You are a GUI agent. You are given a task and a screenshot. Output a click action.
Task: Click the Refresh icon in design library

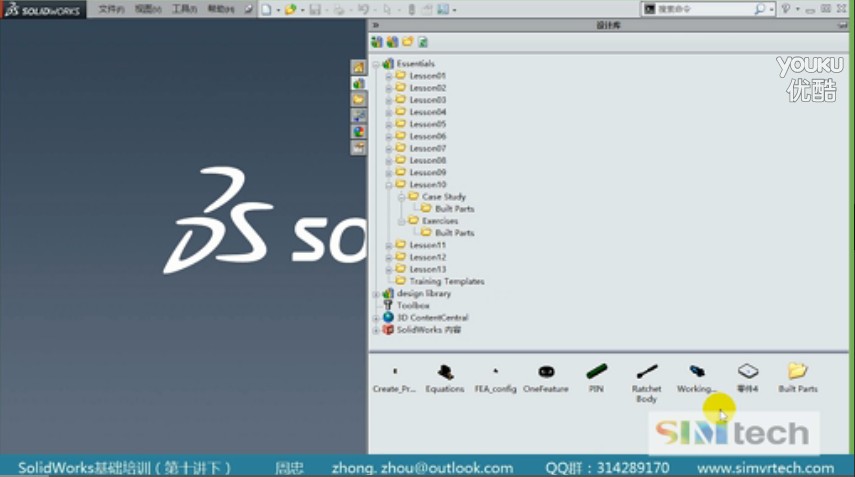pyautogui.click(x=423, y=42)
